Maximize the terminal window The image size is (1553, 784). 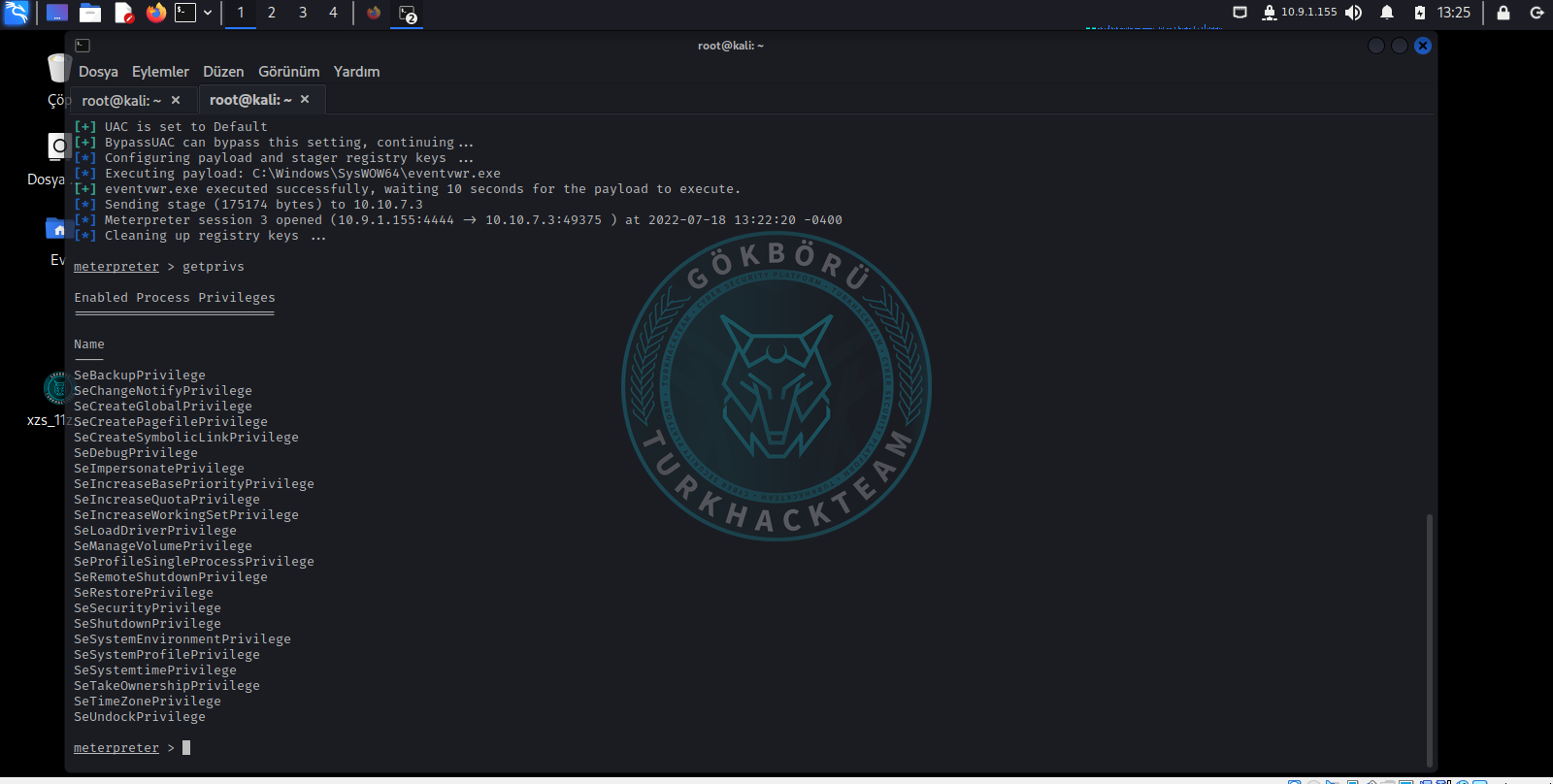click(x=1399, y=46)
